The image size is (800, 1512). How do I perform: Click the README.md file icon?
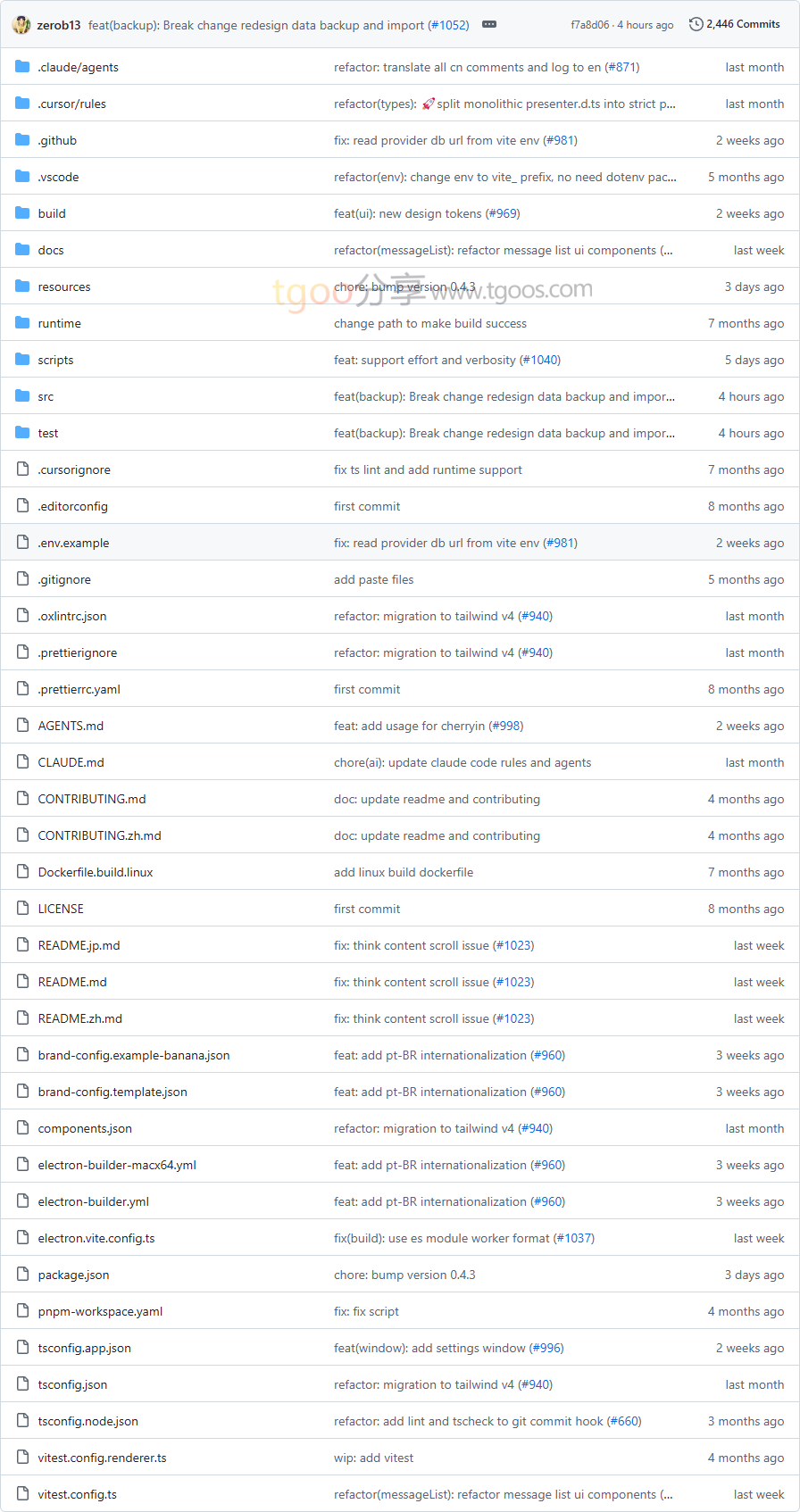22,982
